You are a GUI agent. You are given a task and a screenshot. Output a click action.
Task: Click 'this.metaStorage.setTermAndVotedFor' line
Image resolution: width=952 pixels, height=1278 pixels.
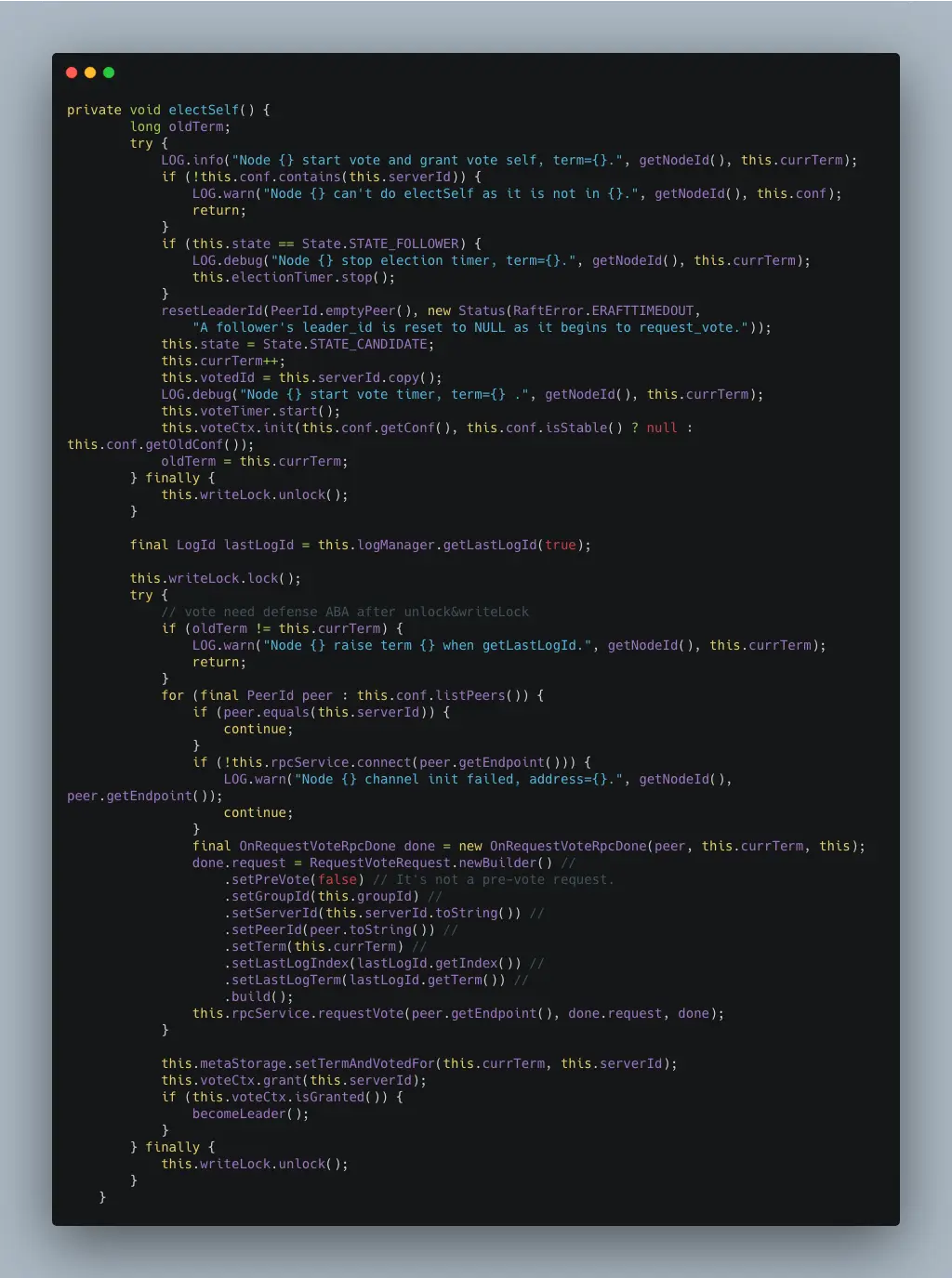pyautogui.click(x=419, y=1063)
